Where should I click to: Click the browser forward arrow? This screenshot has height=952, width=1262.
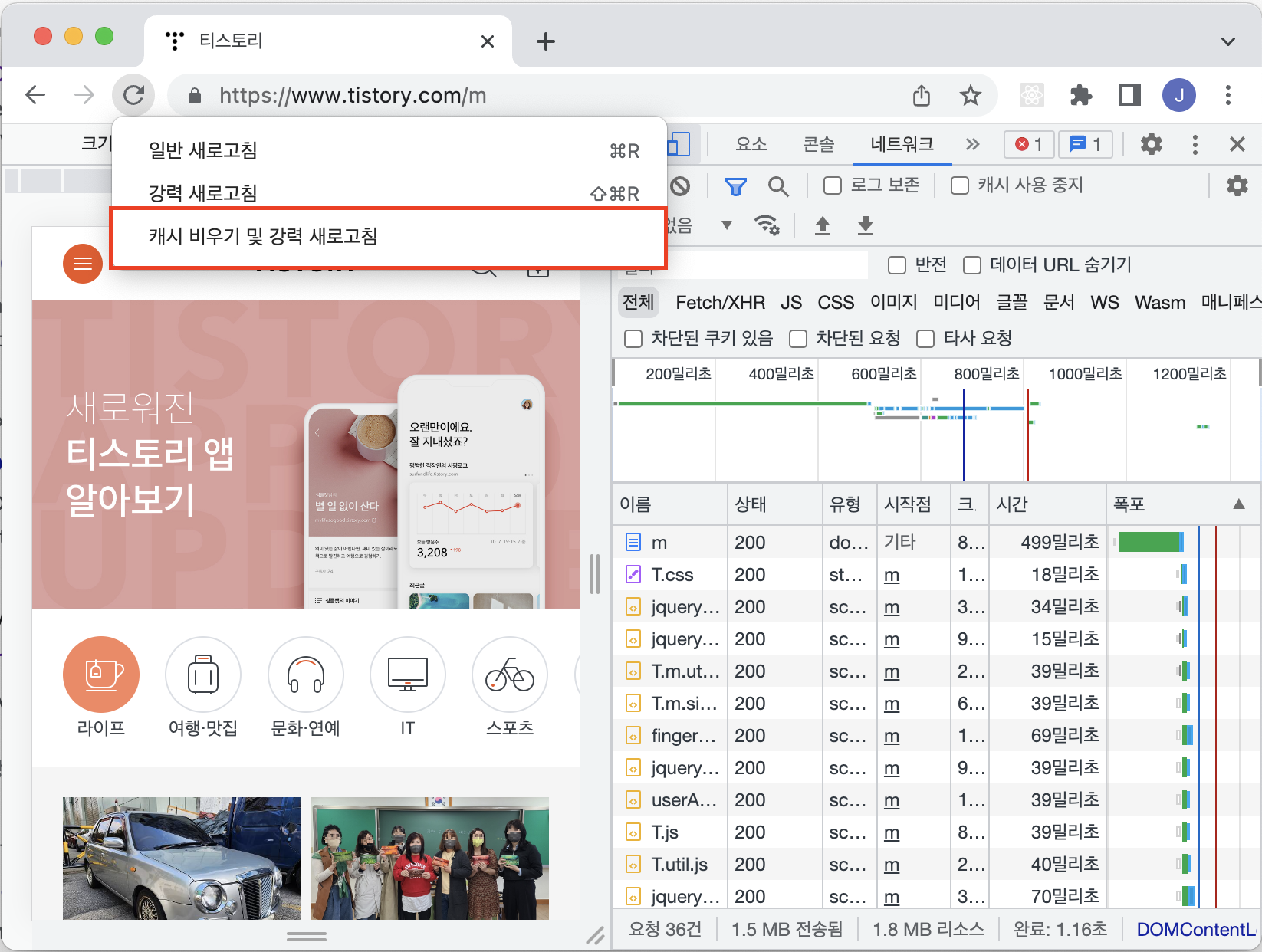tap(84, 95)
